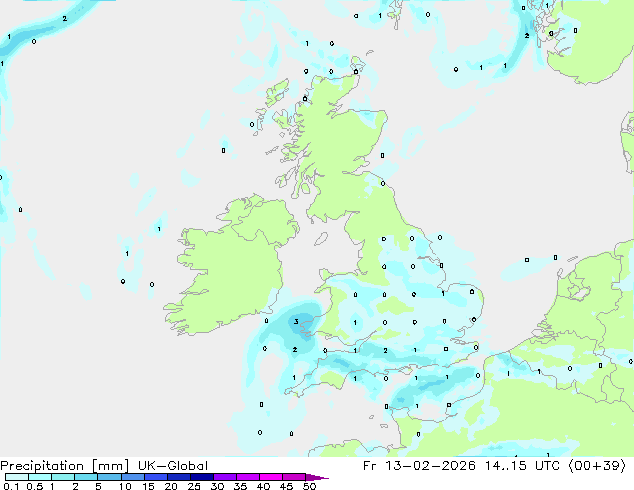Click the 'UK-Global' model label

pyautogui.click(x=173, y=466)
